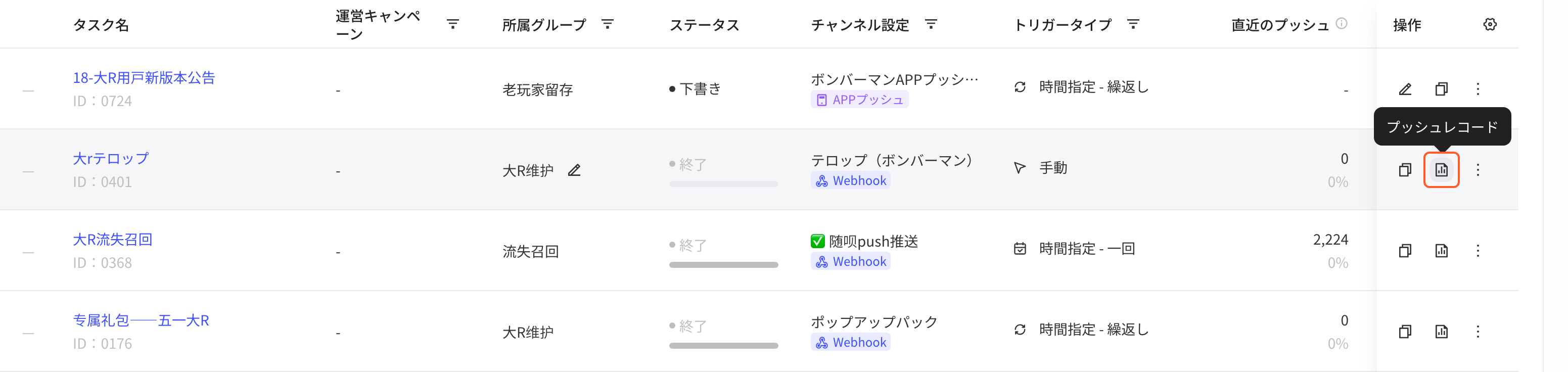Show info for 直近のプッシュ column
1568x372 pixels.
pyautogui.click(x=1342, y=24)
